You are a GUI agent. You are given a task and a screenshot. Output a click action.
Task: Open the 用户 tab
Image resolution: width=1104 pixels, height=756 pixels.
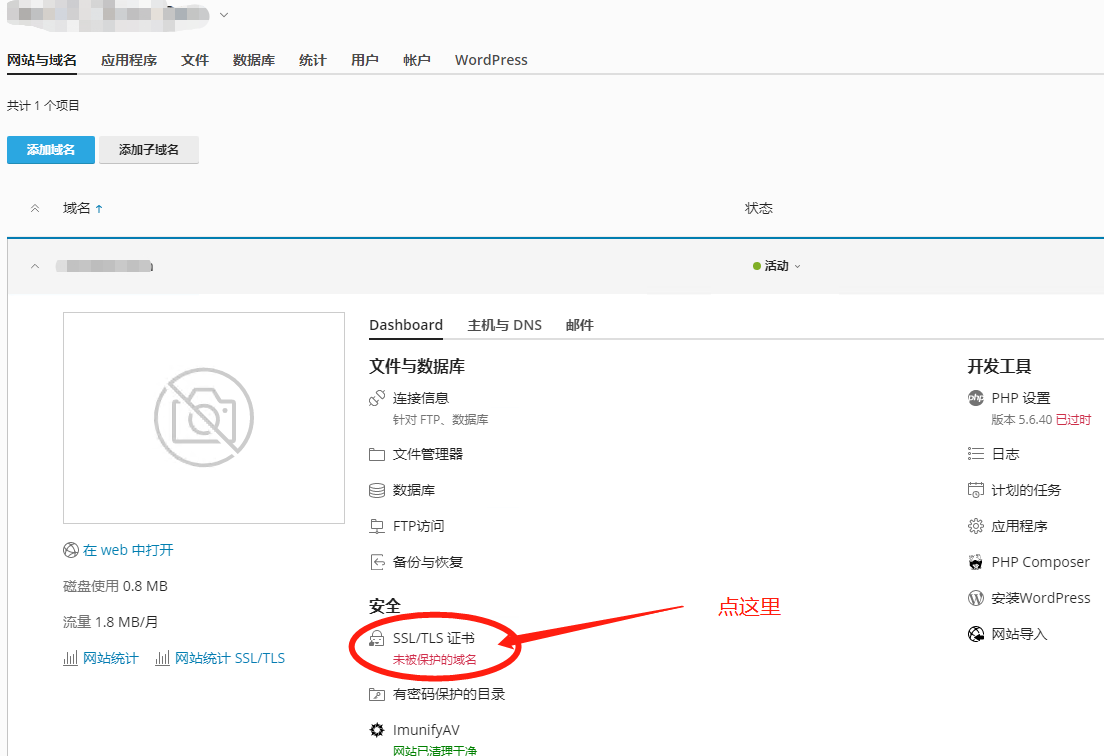coord(365,60)
